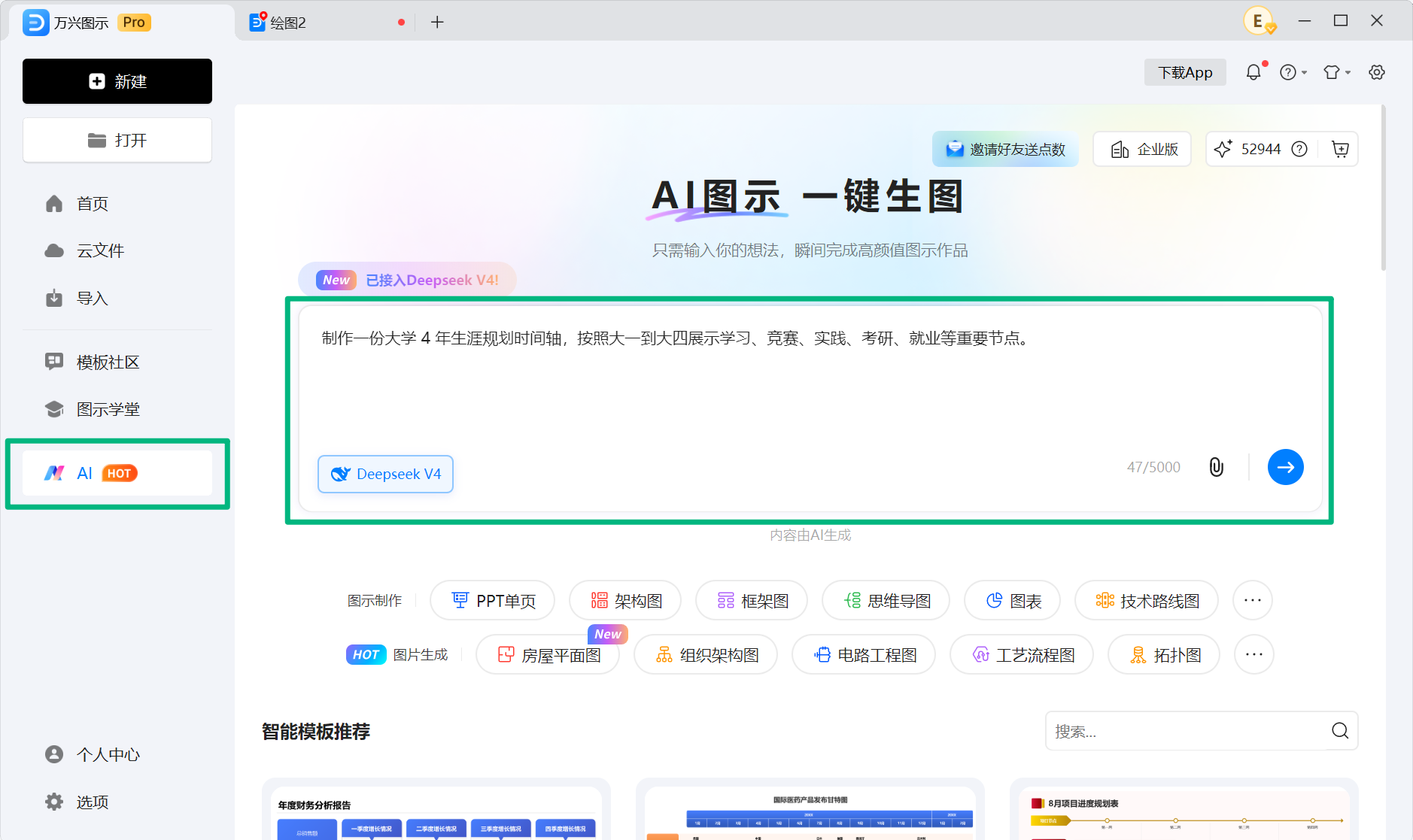Click the template search magnifier icon
The image size is (1413, 840).
point(1340,731)
